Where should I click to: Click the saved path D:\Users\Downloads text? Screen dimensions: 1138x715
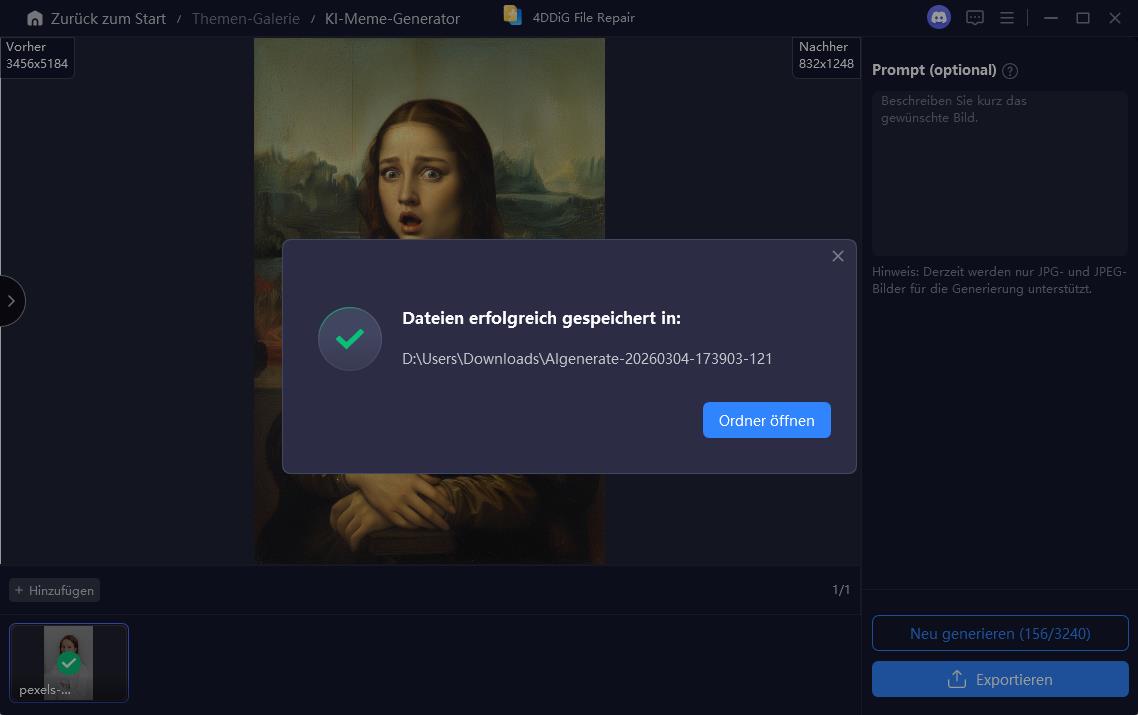point(587,359)
